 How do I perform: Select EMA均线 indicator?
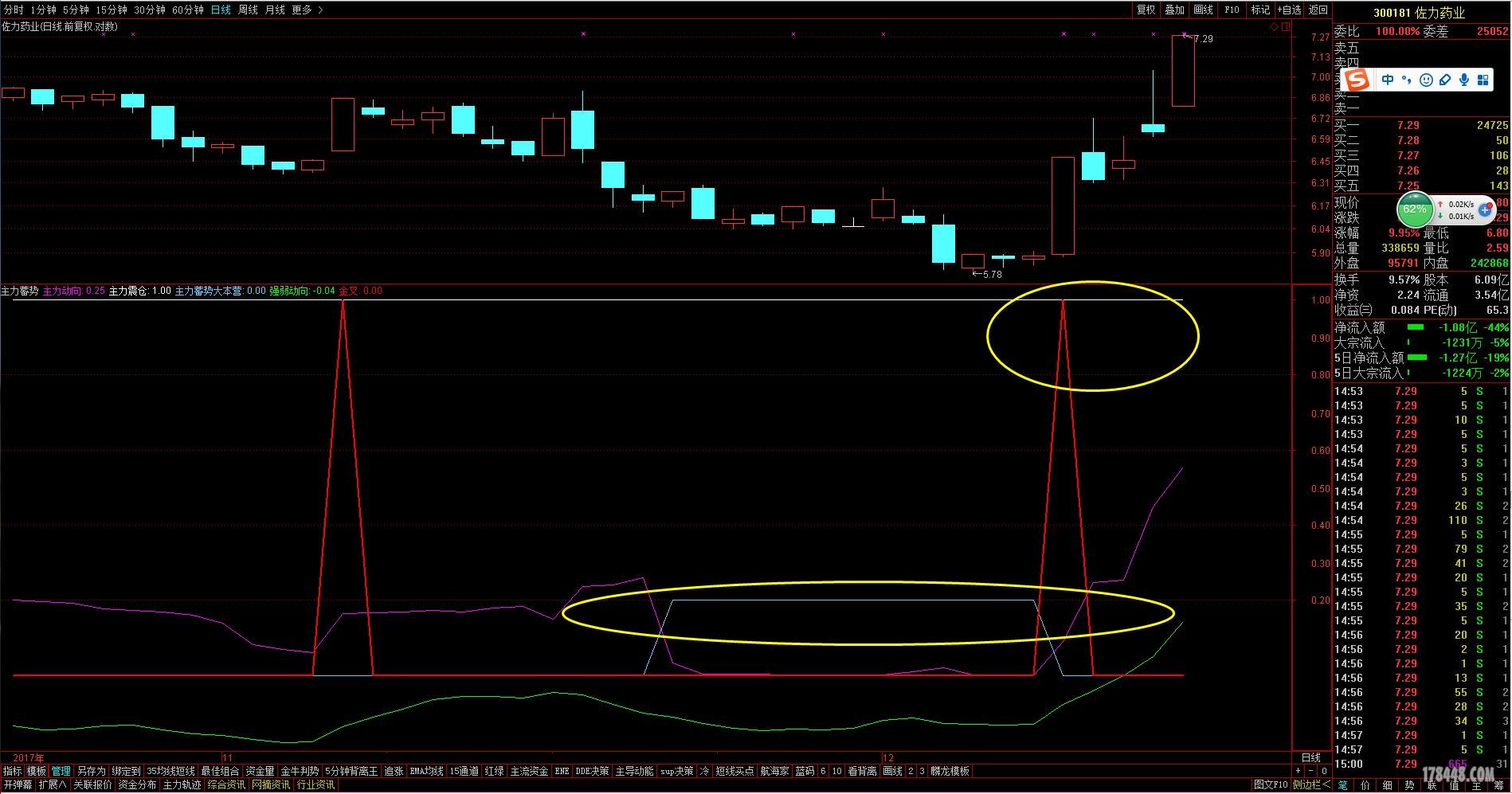pos(426,771)
